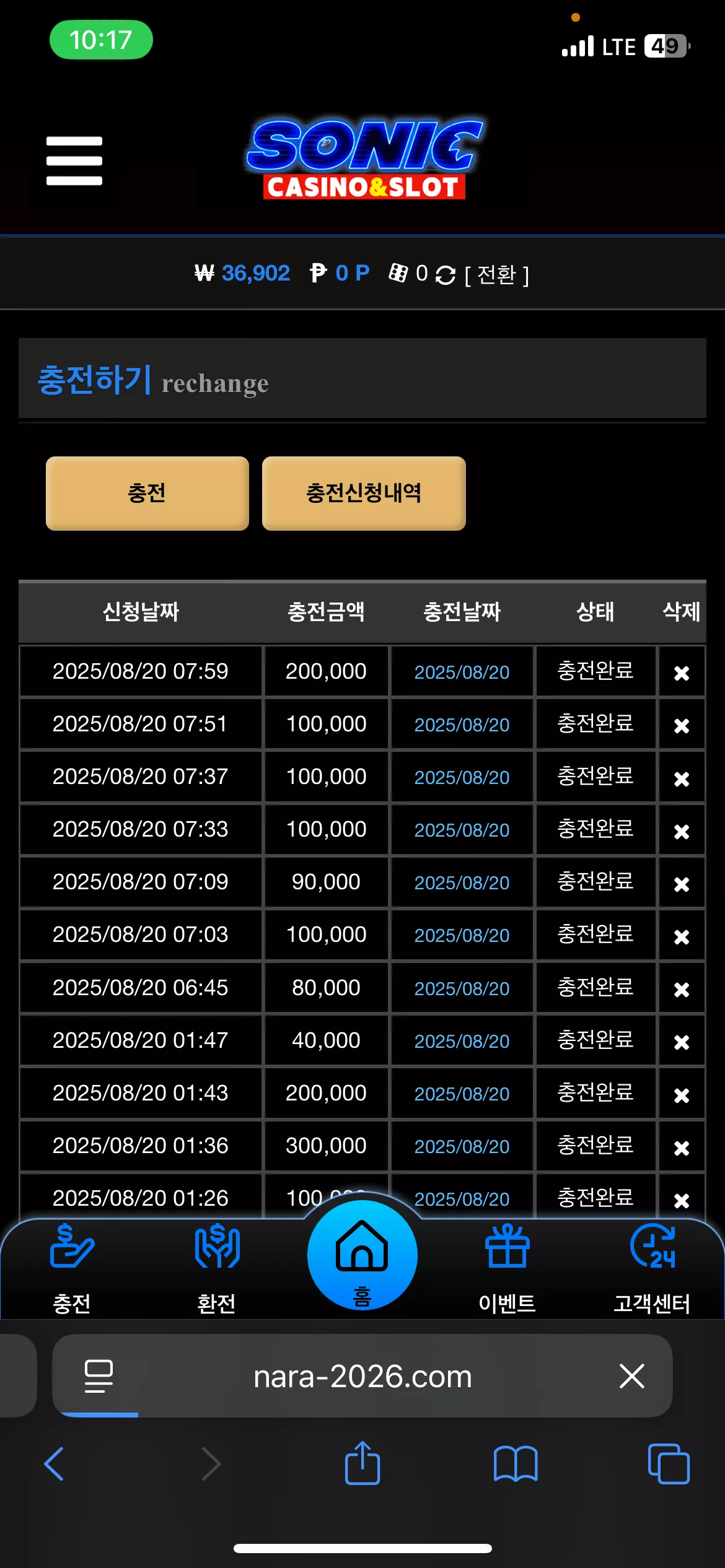Select the 충전 tab button

147,494
